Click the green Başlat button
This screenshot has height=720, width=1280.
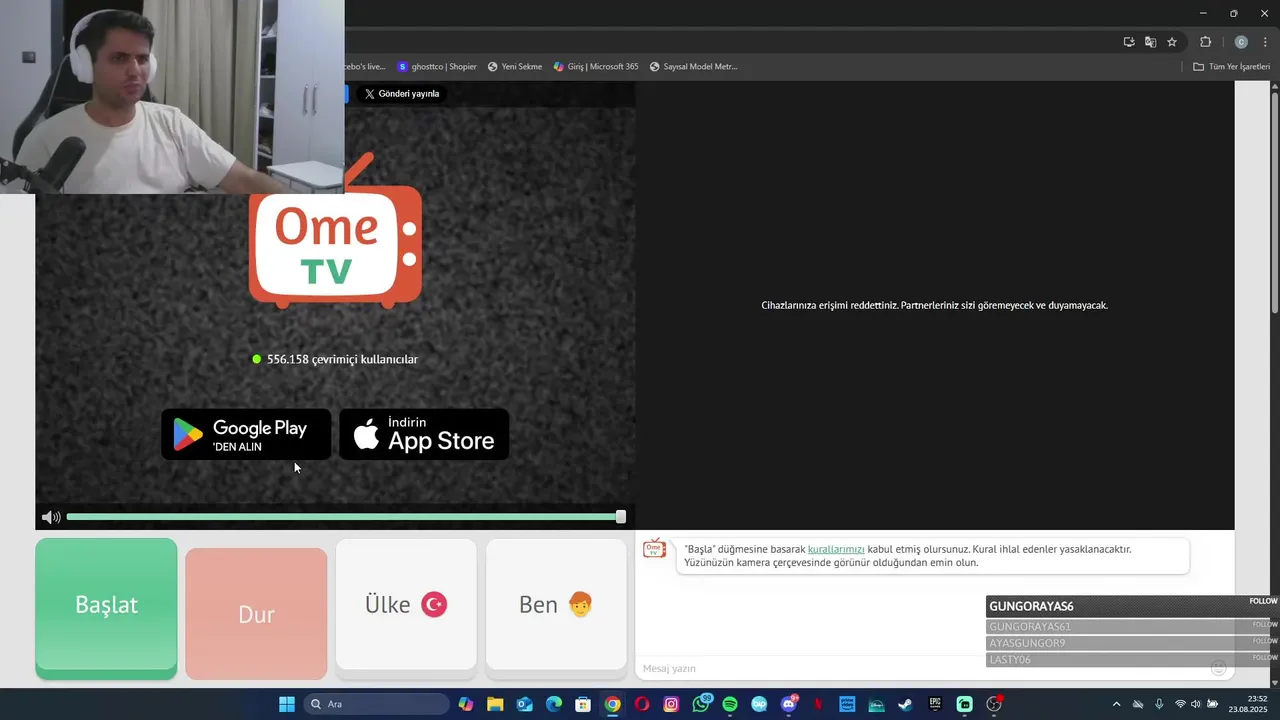(x=106, y=609)
